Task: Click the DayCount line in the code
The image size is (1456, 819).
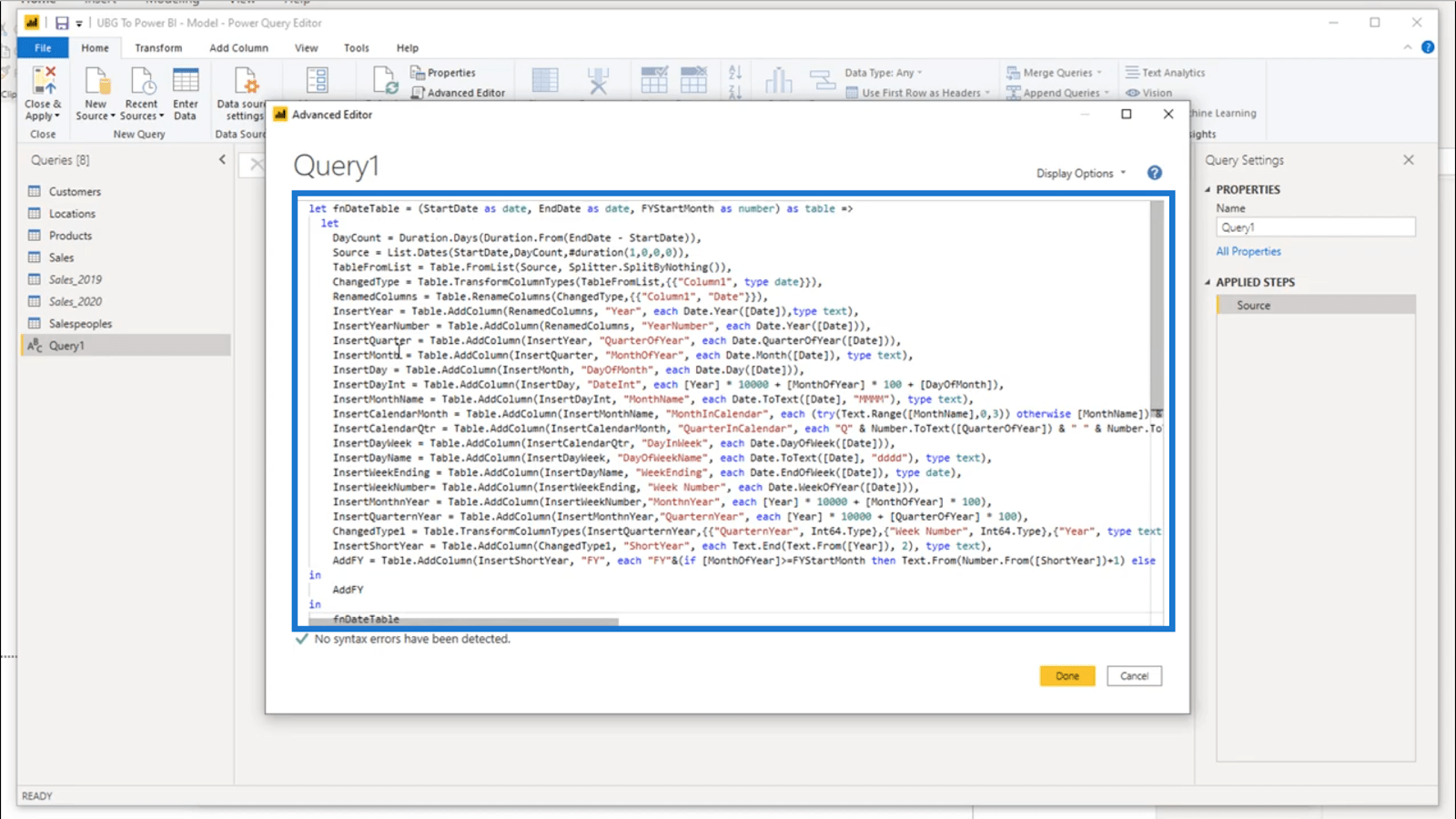Action: coord(517,238)
